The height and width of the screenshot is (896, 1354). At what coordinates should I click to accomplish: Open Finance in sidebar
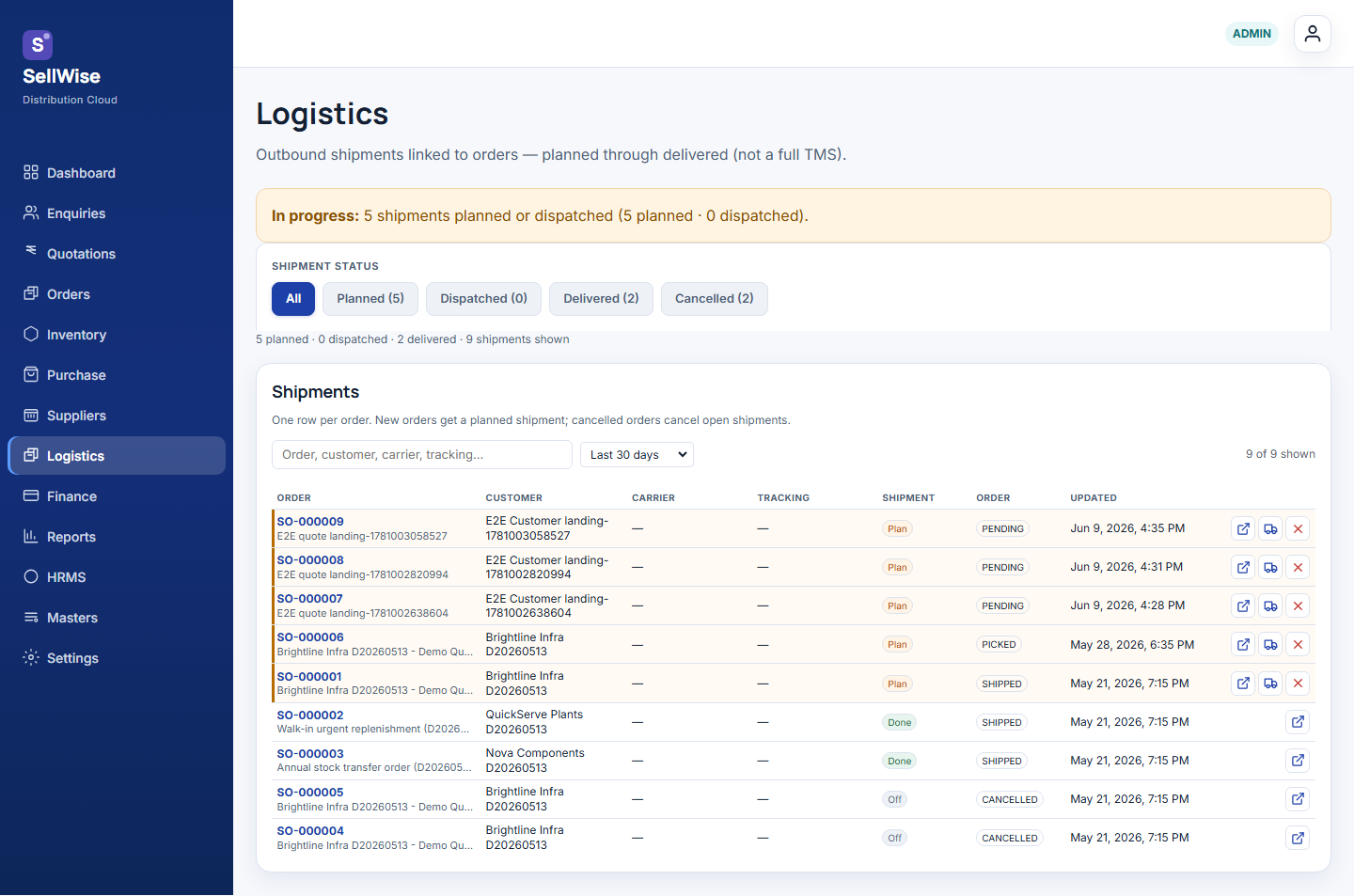117,496
